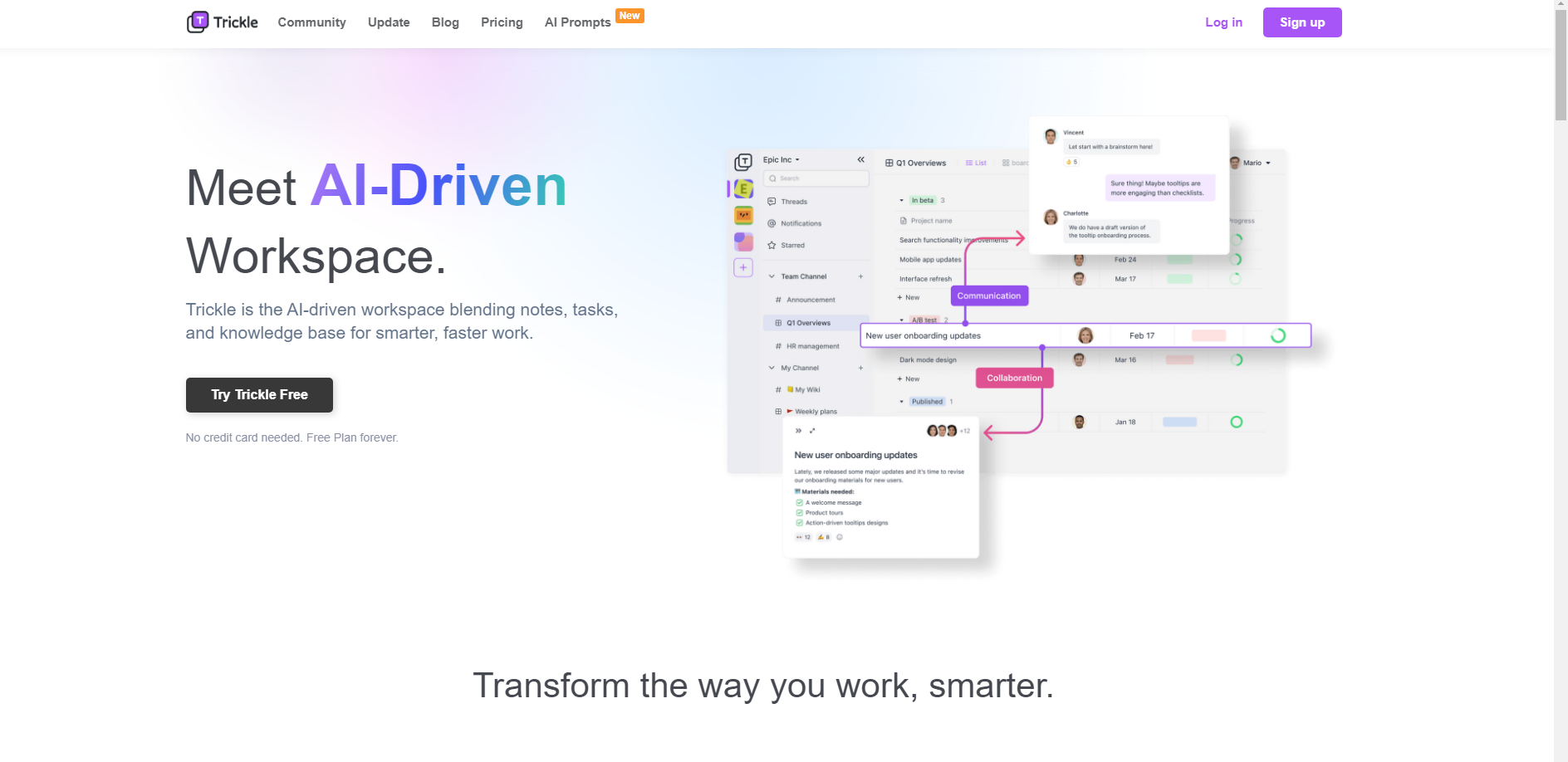
Task: Click the double-arrow icon in the onboarding card
Action: coord(799,431)
